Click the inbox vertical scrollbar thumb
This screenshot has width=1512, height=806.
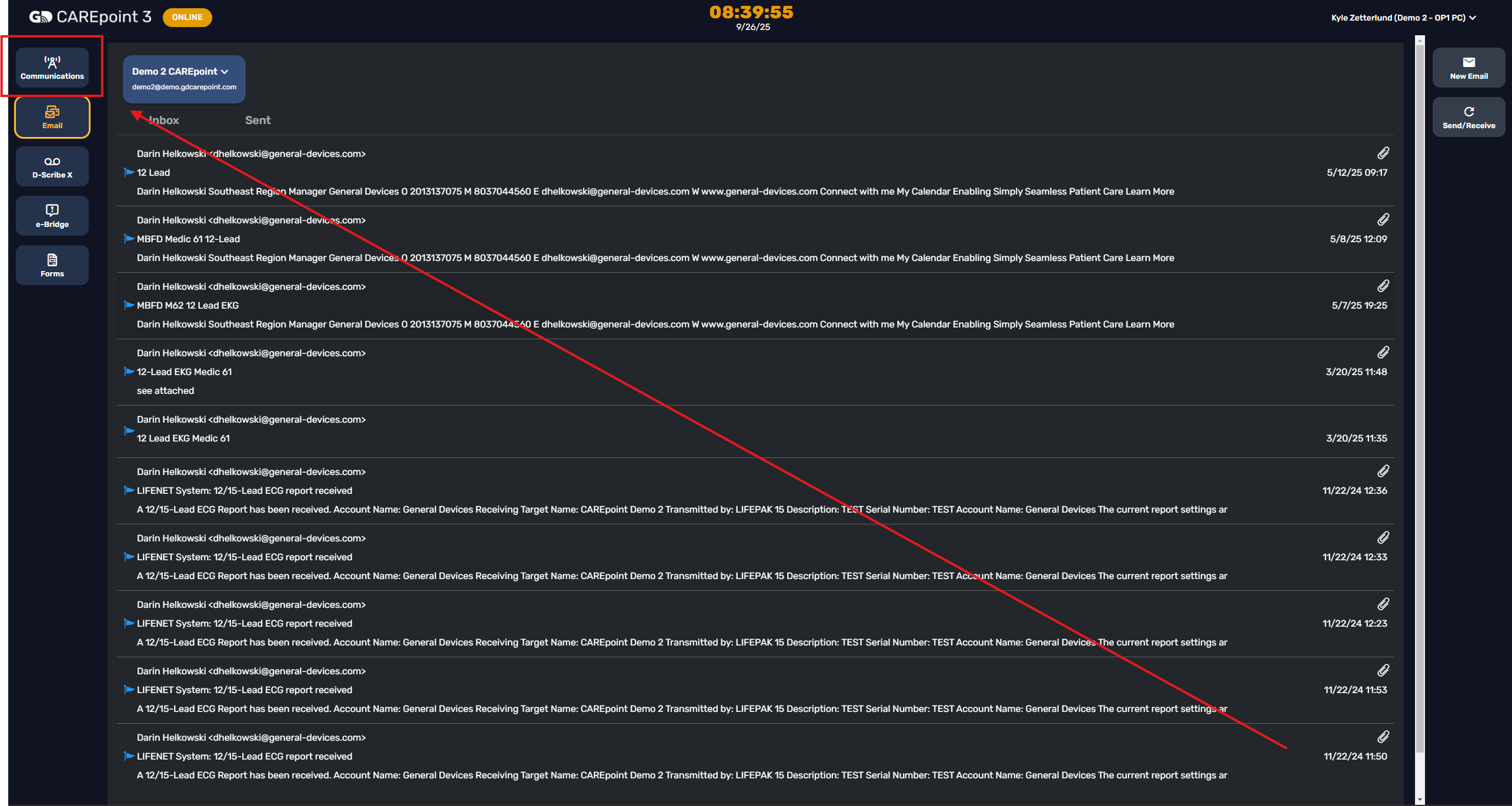(x=1420, y=400)
